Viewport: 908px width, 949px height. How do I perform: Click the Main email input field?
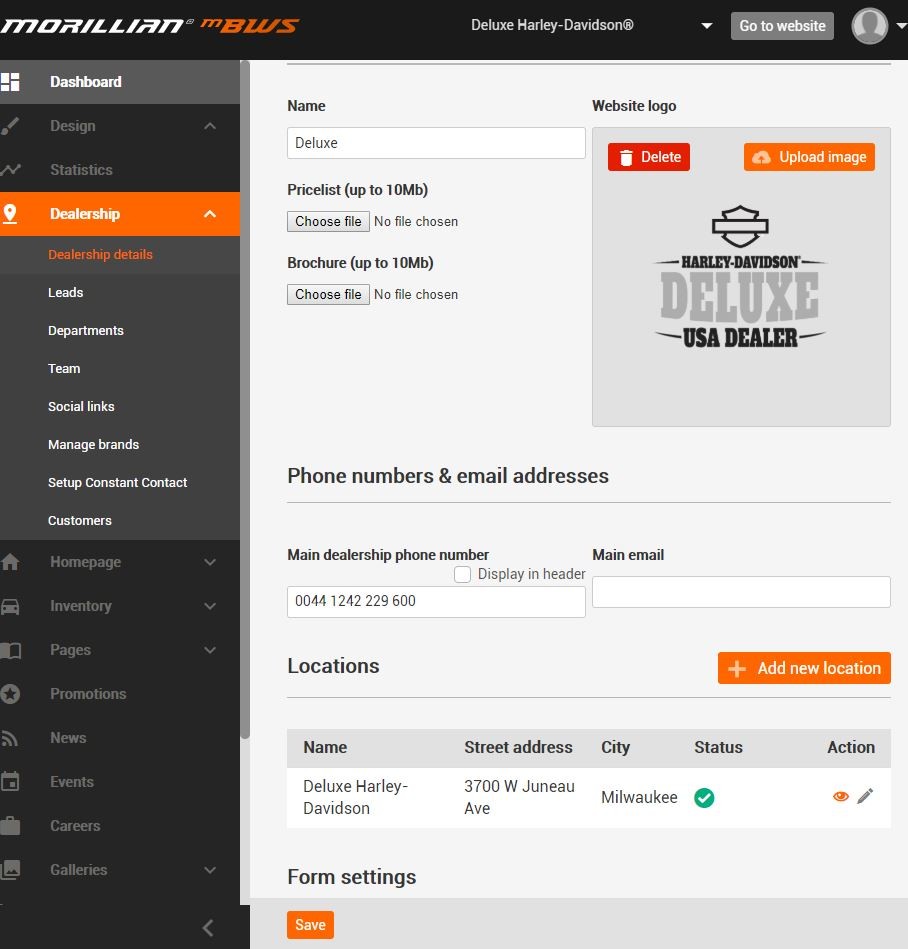click(x=741, y=592)
